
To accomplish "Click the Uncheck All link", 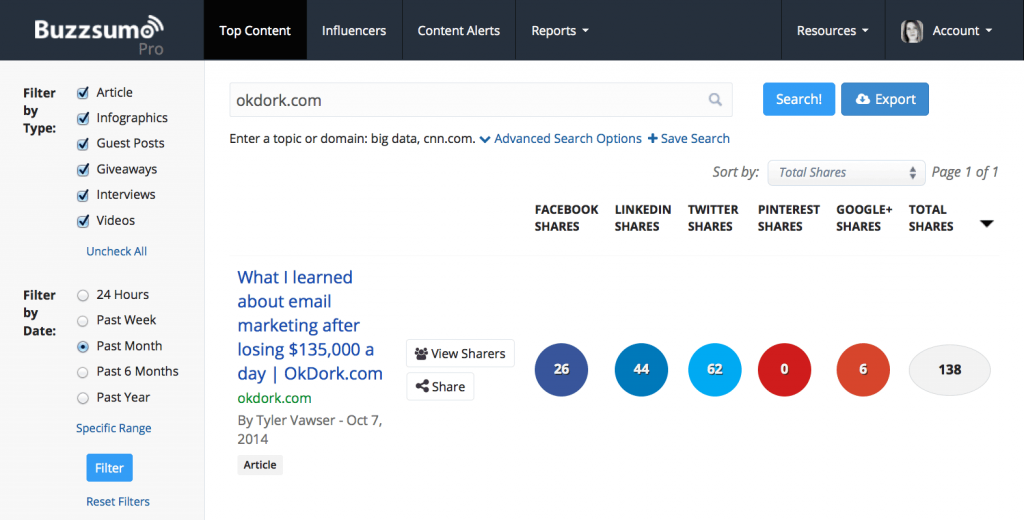I will click(116, 252).
